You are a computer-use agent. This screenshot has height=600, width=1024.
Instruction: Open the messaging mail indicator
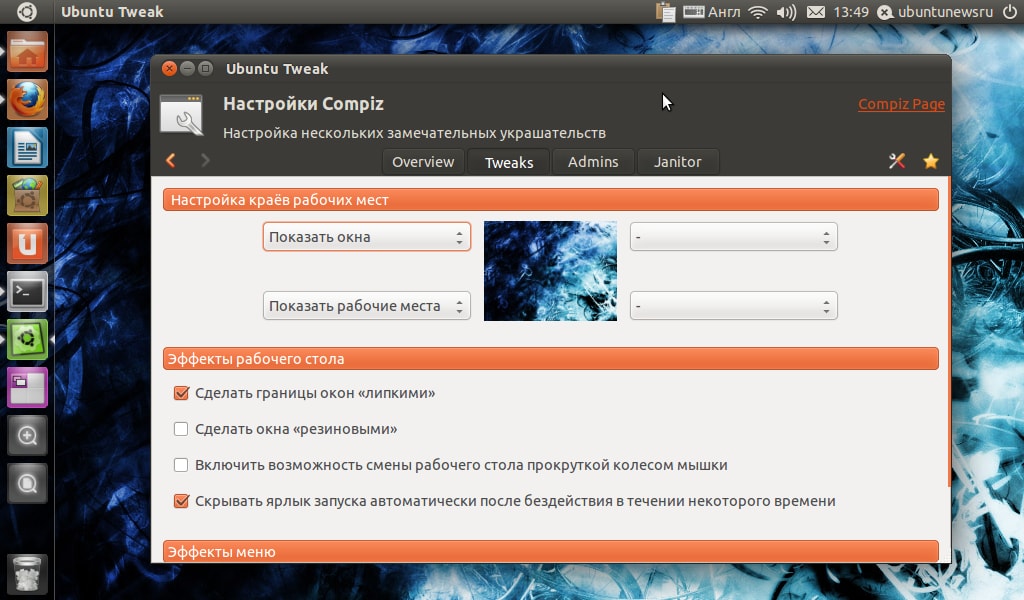point(816,12)
